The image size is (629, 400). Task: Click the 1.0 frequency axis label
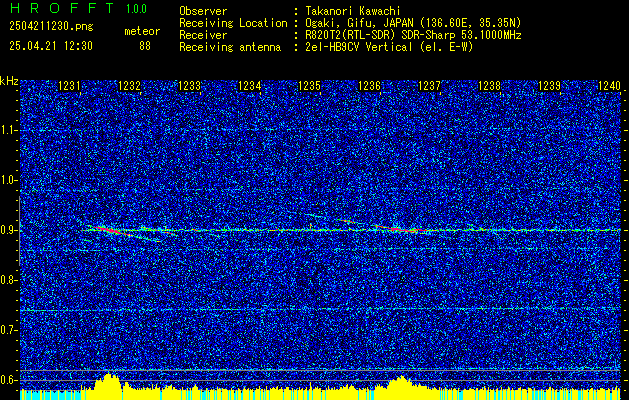(8, 180)
